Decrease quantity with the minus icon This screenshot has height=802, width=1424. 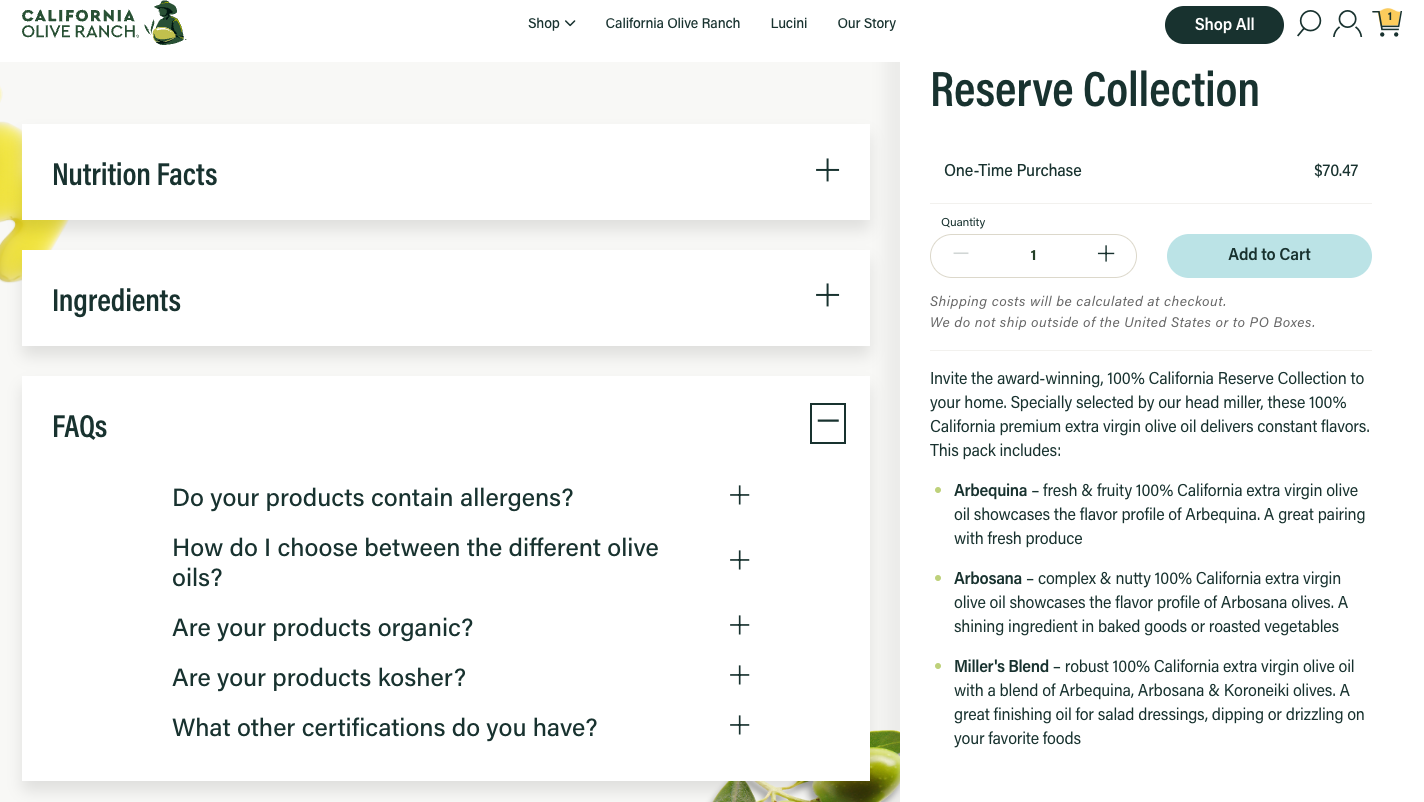coord(961,254)
